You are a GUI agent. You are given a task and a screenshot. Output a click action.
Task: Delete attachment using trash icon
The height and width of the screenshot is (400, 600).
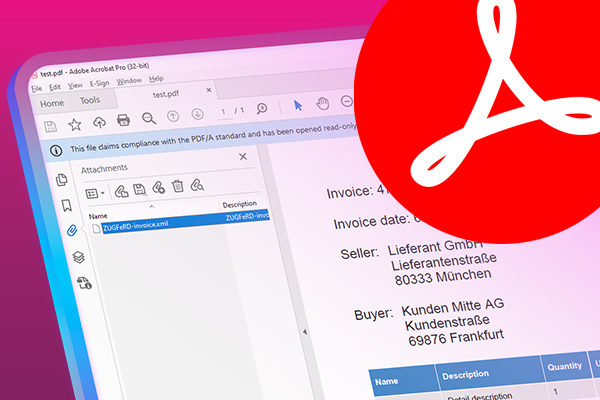[177, 186]
